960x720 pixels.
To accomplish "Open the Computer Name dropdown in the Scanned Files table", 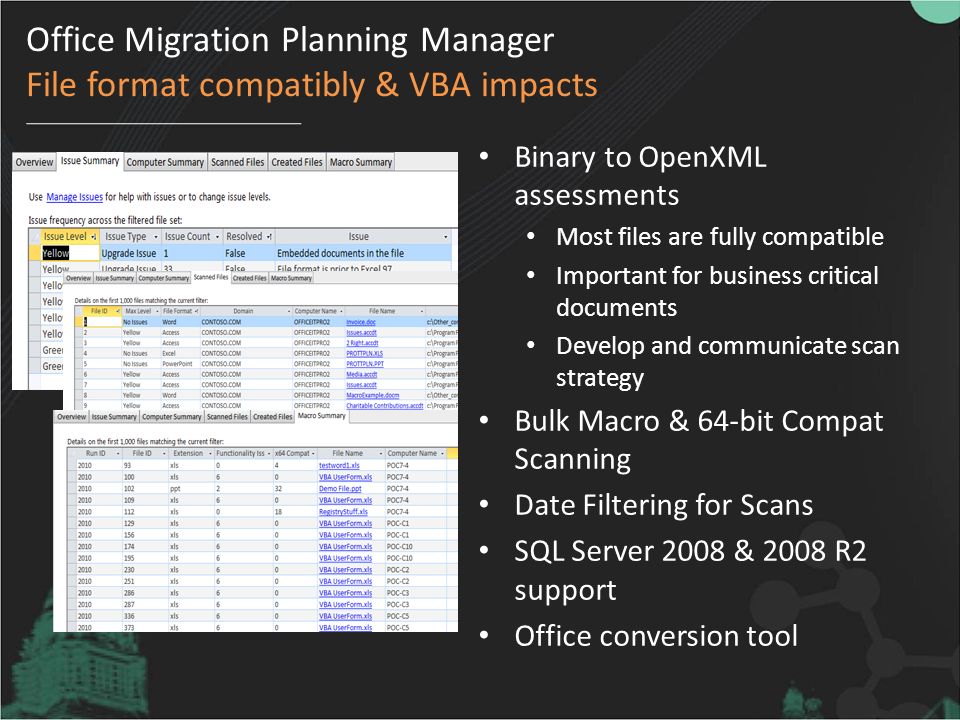I will coord(341,312).
